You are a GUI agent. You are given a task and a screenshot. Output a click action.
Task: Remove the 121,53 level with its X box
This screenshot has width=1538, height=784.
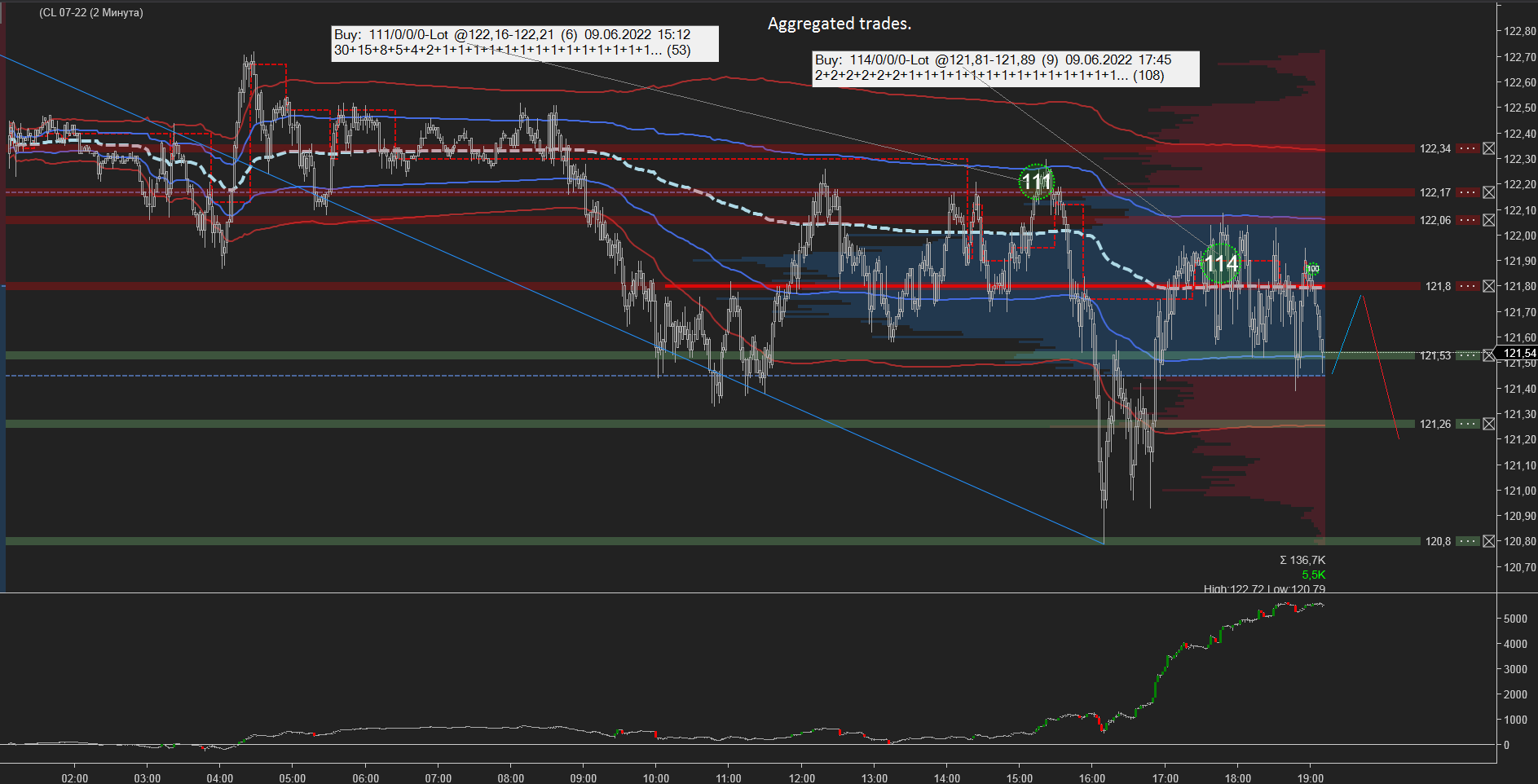coord(1488,355)
